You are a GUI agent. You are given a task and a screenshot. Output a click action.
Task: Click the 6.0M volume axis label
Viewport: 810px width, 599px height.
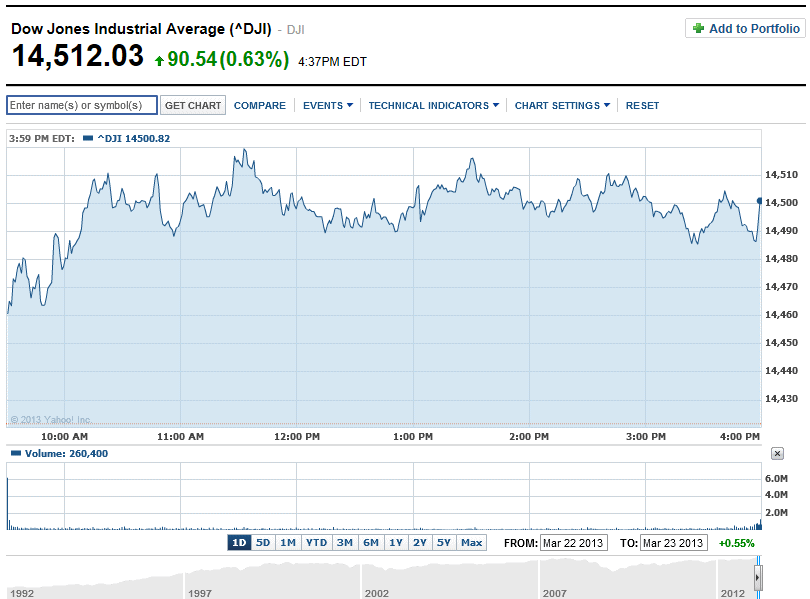coord(776,479)
